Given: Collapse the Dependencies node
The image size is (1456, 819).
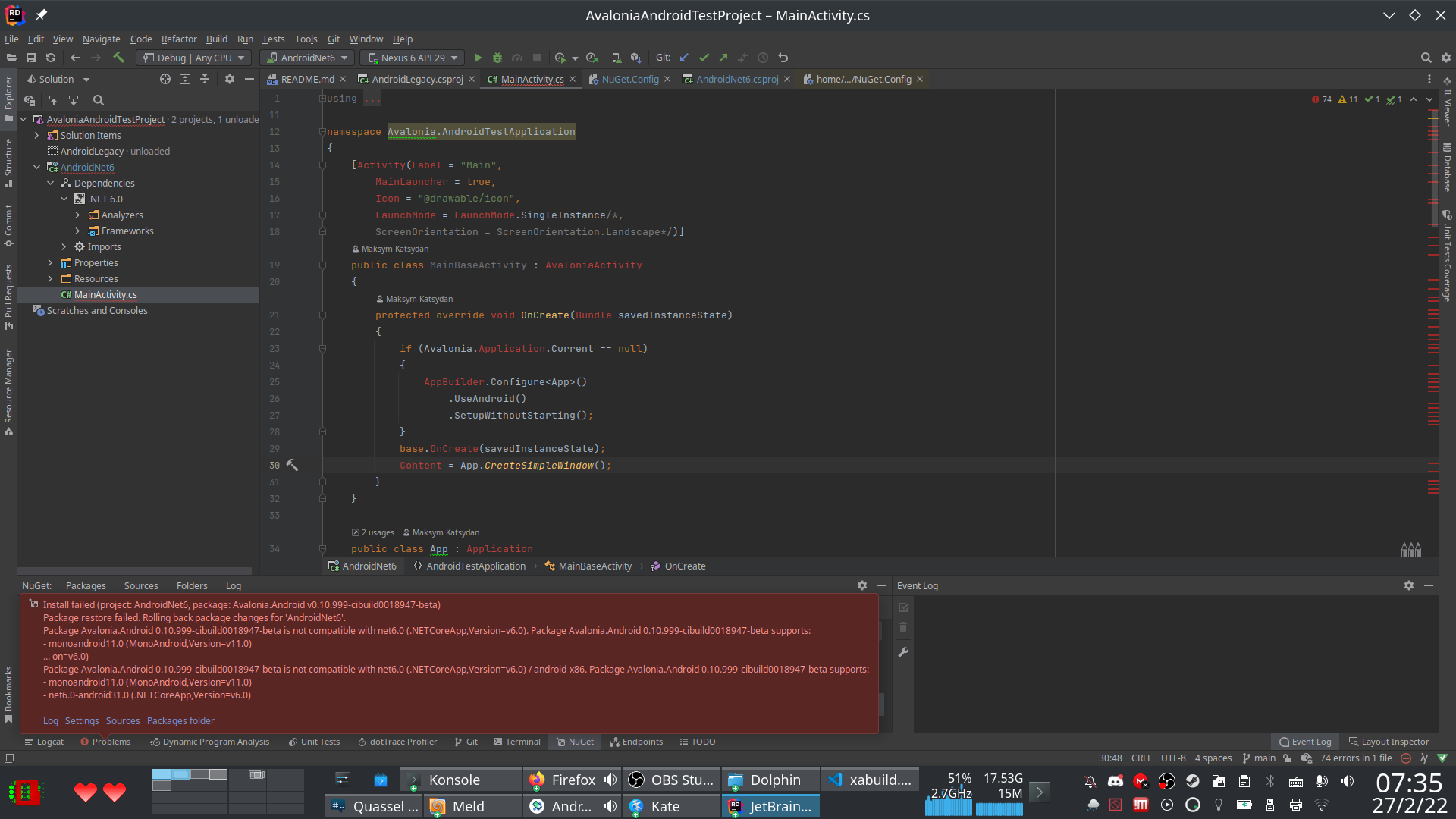Looking at the screenshot, I should coord(50,183).
